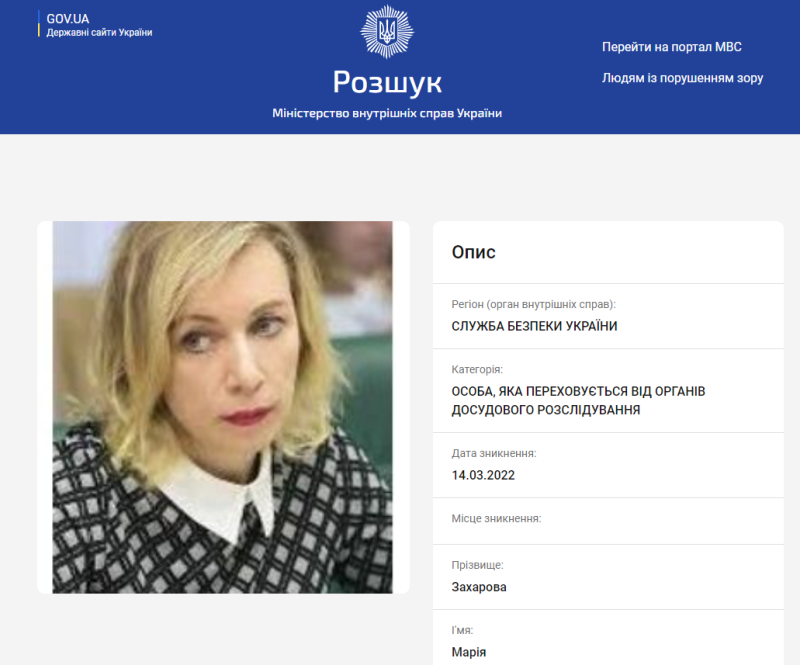Click 'Дата зникнення:' label

494,453
